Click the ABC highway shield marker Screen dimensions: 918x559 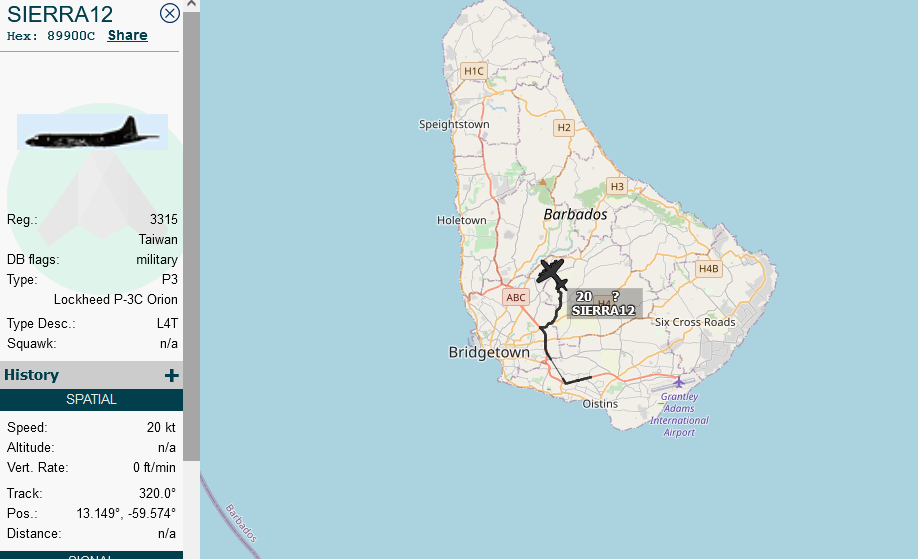tap(516, 297)
